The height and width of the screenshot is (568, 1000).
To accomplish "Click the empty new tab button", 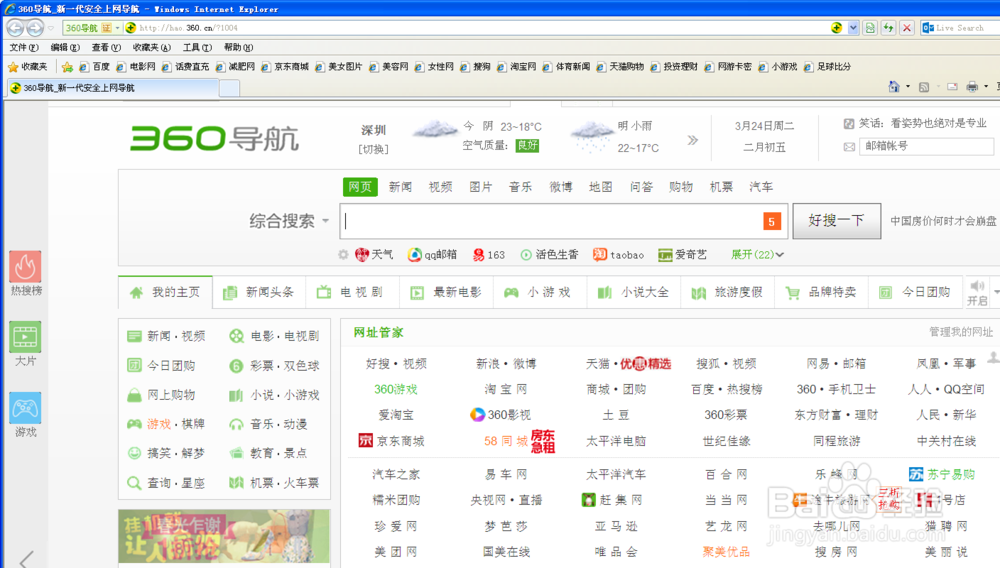I will 230,88.
